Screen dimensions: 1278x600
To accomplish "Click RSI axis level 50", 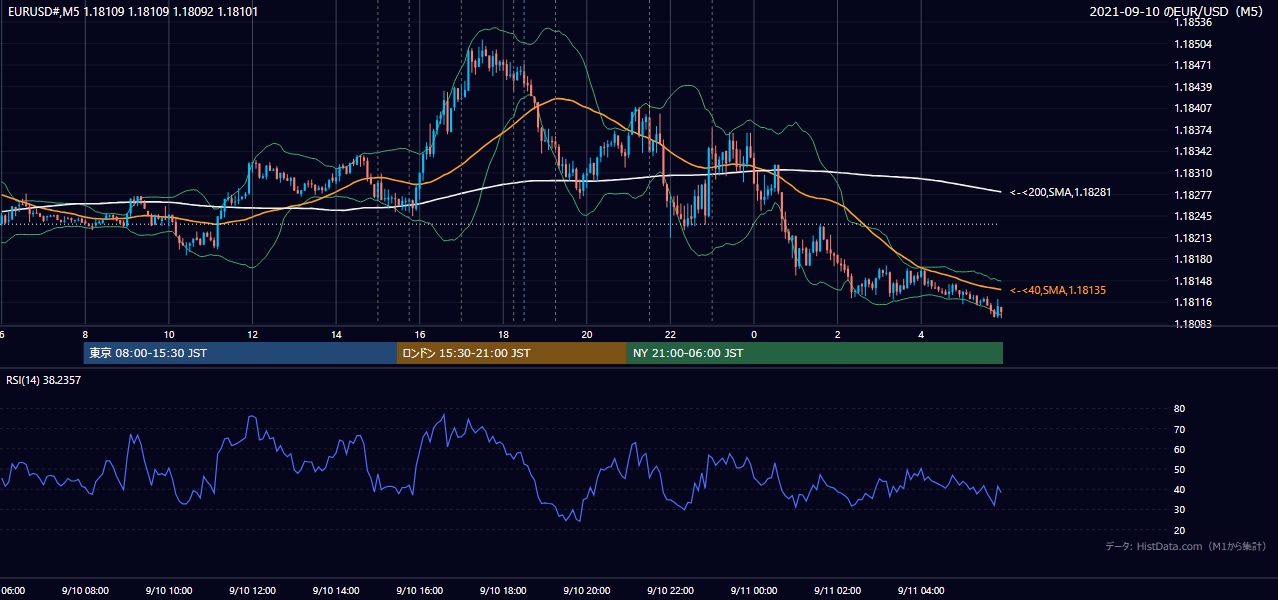I will 1180,469.
